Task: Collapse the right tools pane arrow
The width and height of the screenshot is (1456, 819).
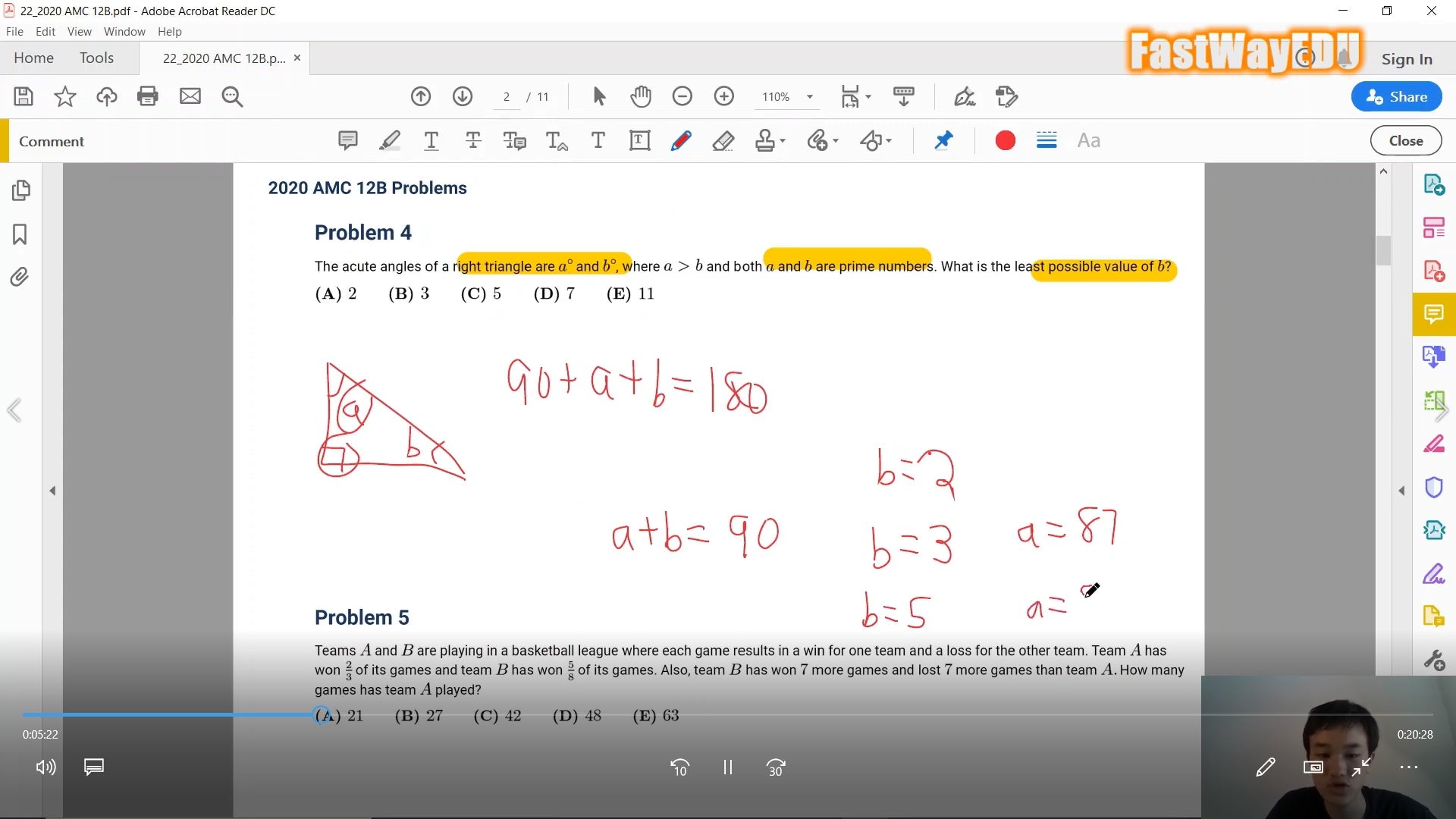Action: (x=1401, y=491)
